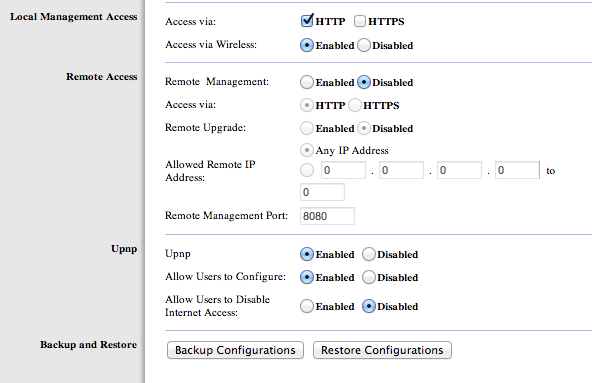Select the specific IP range radio button
Screen dimensions: 592x383
(307, 170)
